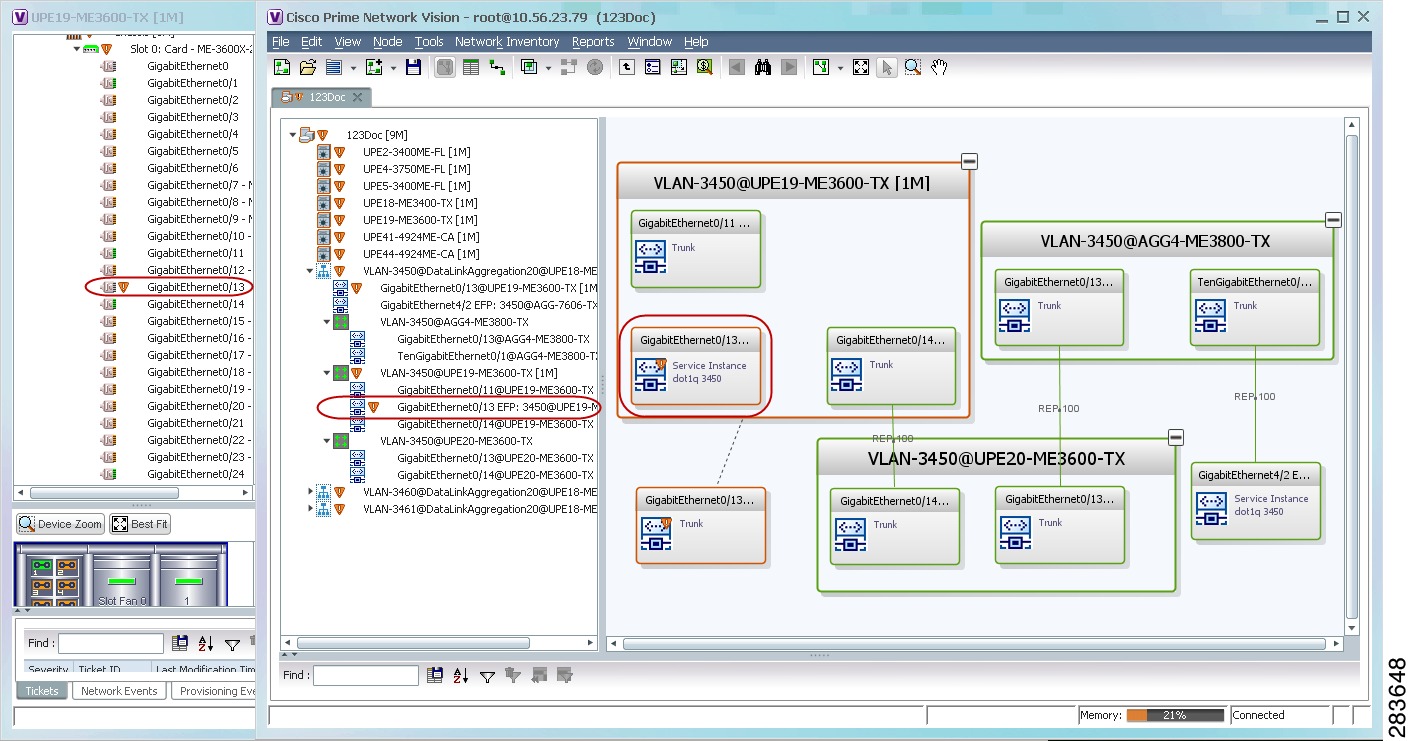Collapse the VLAN-3450@UPE20-ME3600-TX map box with its minus button

(1176, 437)
